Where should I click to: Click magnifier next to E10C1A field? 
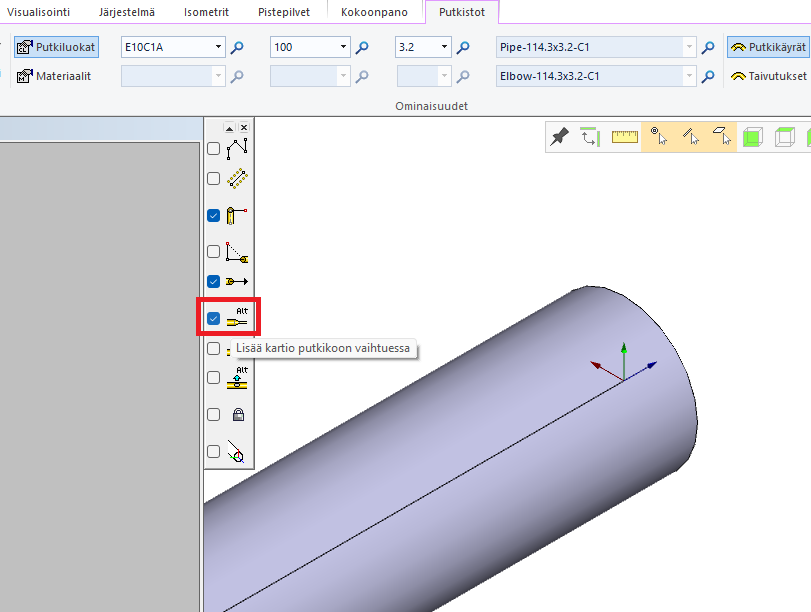tap(237, 47)
